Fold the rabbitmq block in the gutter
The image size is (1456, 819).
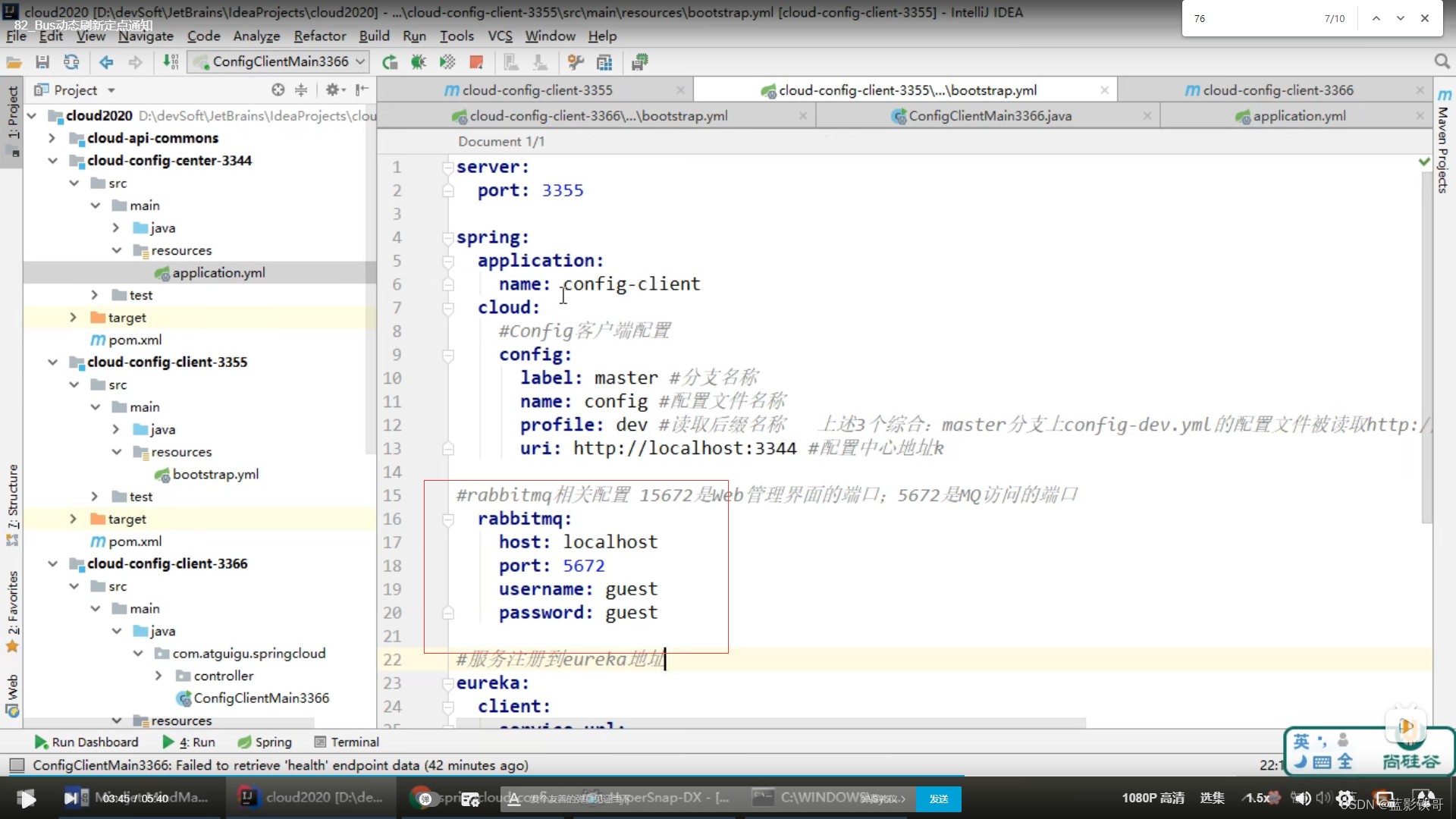click(448, 519)
